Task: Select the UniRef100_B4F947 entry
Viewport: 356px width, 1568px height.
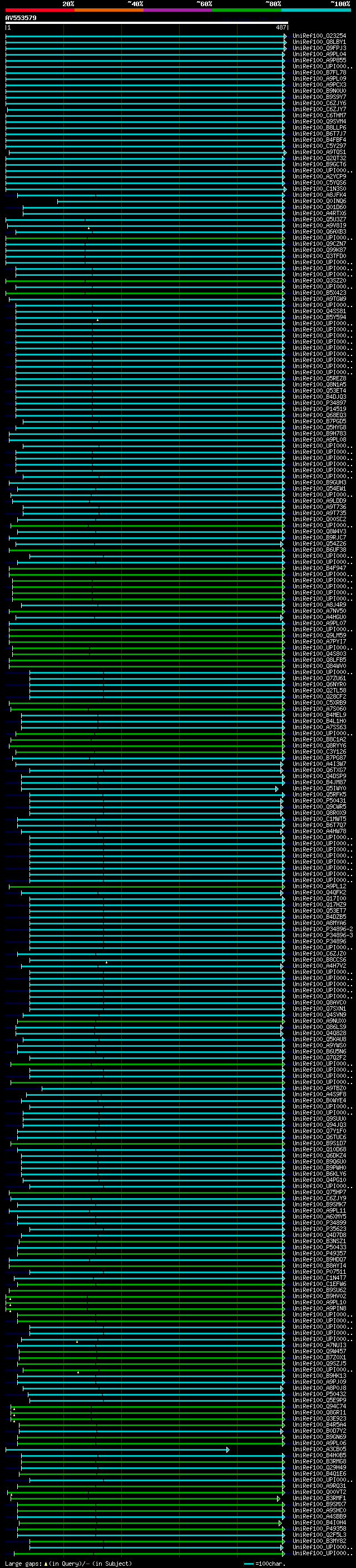Action: click(319, 568)
